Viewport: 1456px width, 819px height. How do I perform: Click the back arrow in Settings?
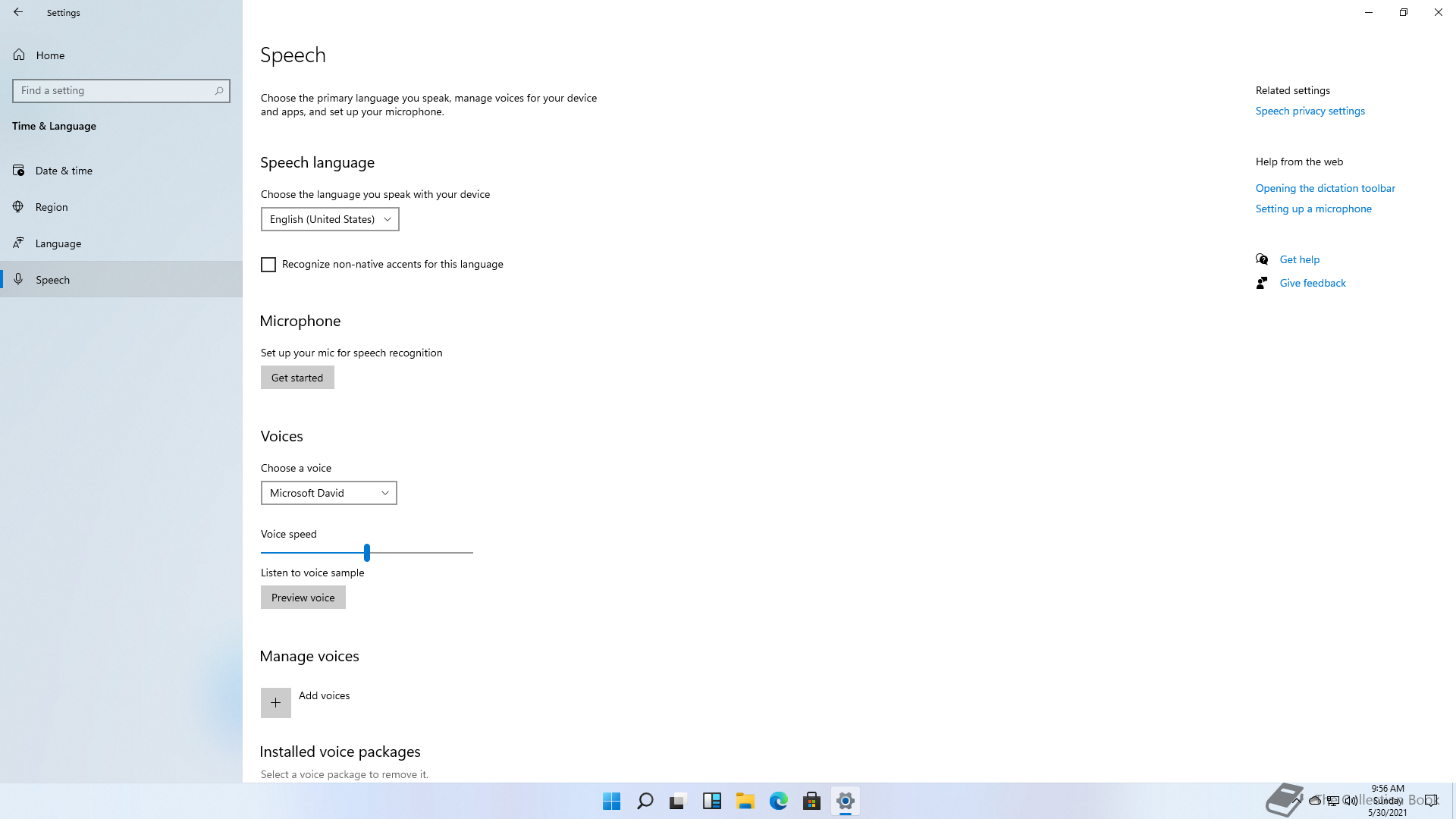point(18,12)
